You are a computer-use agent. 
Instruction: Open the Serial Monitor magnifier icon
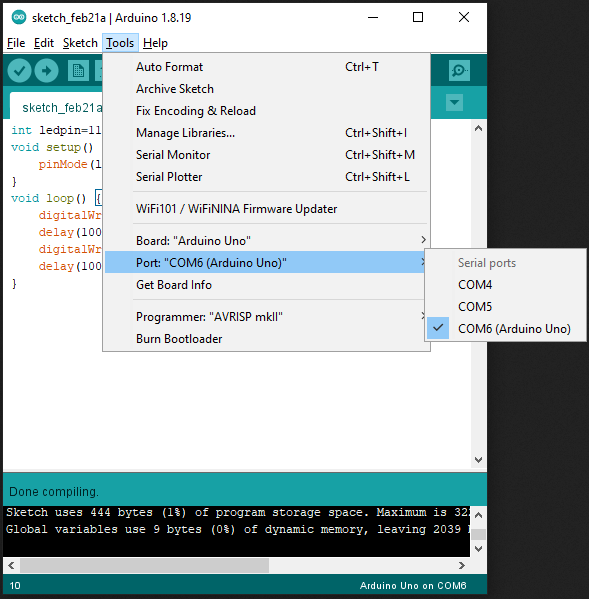(x=459, y=70)
